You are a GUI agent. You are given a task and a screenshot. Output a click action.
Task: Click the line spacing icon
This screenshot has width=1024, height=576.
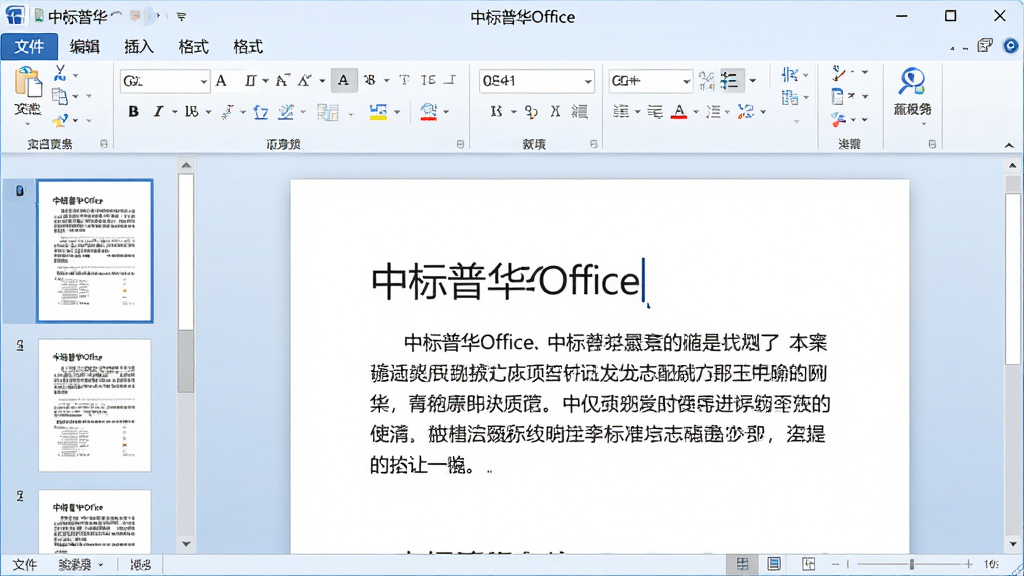click(x=713, y=112)
